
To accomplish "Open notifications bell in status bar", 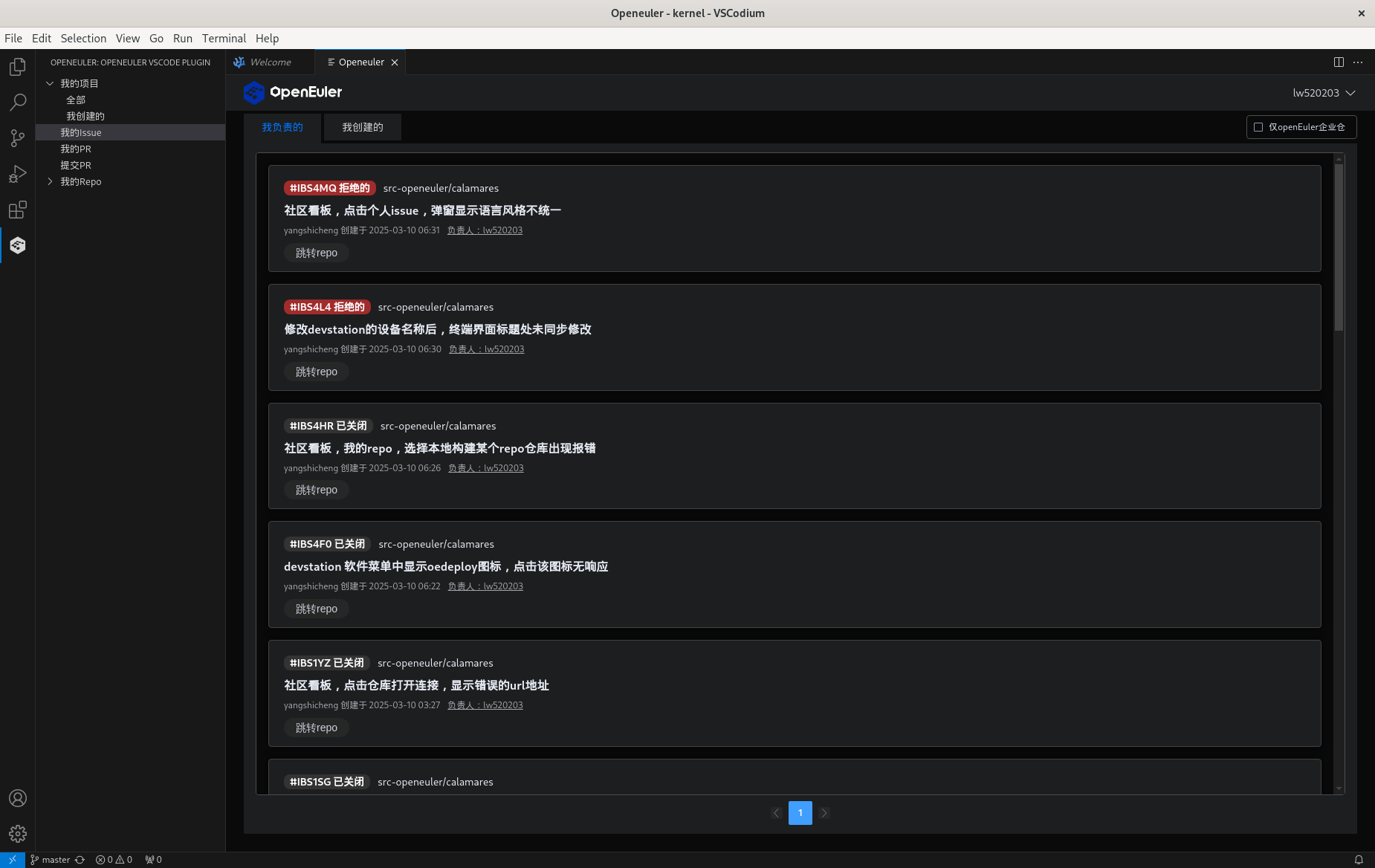I will 1359,860.
